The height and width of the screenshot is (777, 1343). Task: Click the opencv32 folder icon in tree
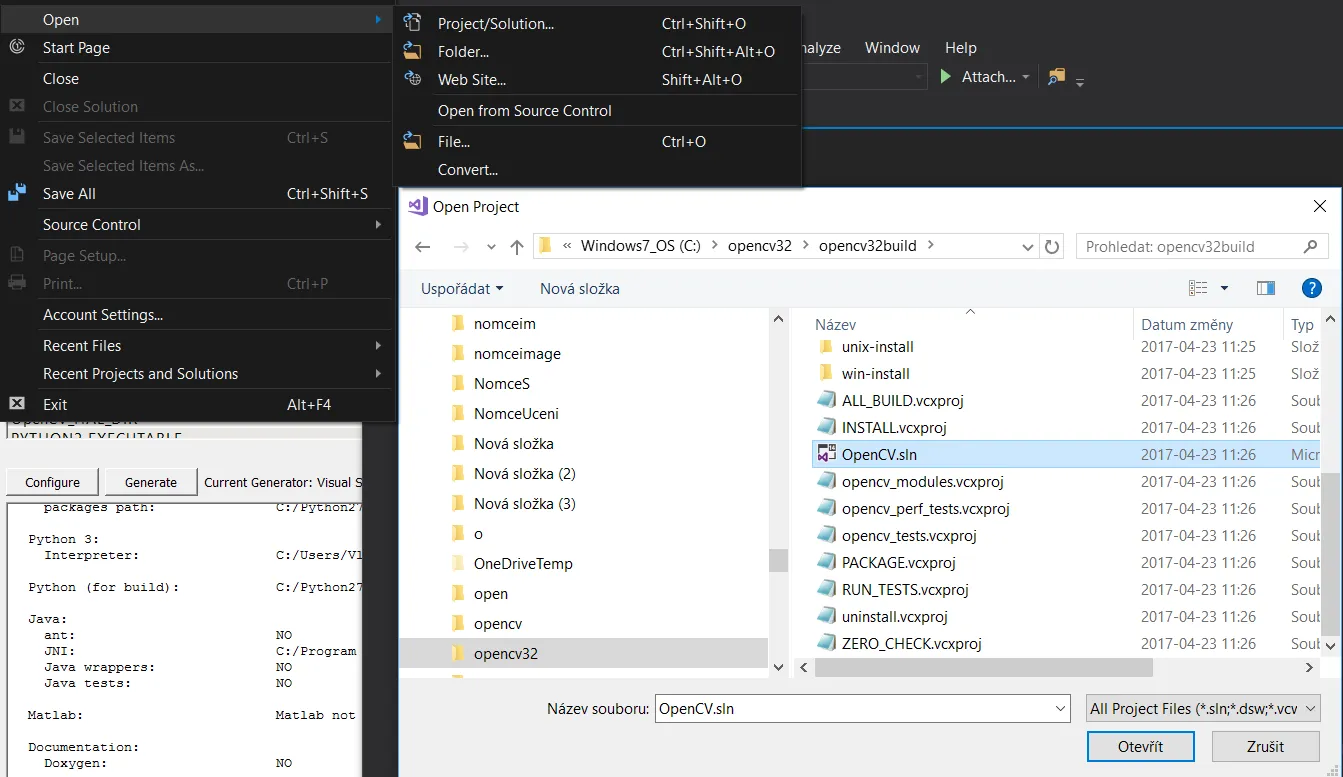tap(458, 653)
